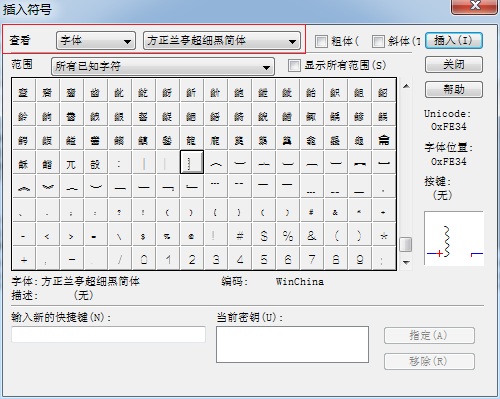
Task: Select the digit 4 symbol in grid
Action: pyautogui.click(x=240, y=259)
